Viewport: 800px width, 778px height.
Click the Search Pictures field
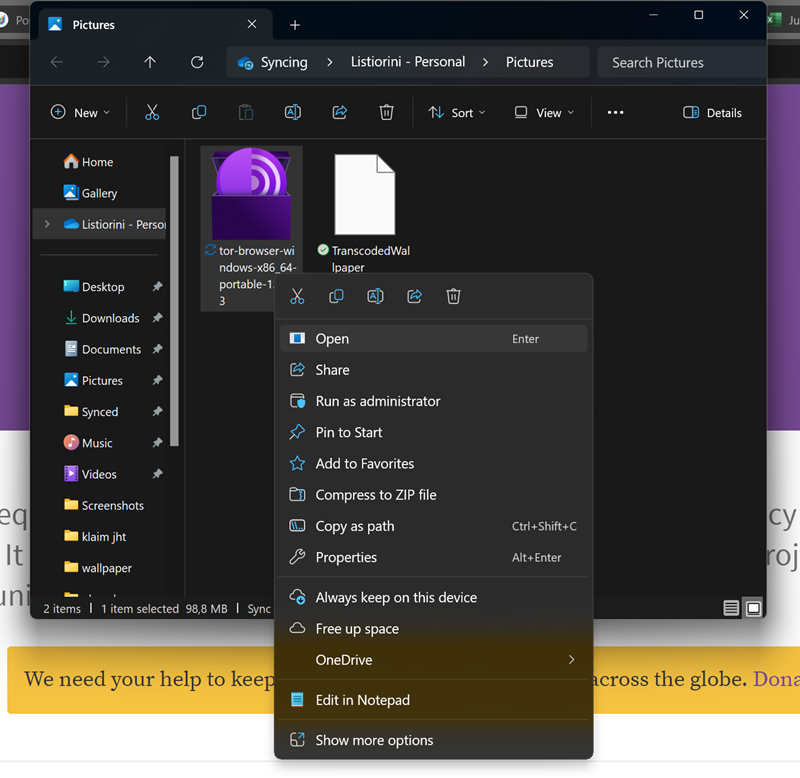pyautogui.click(x=680, y=62)
